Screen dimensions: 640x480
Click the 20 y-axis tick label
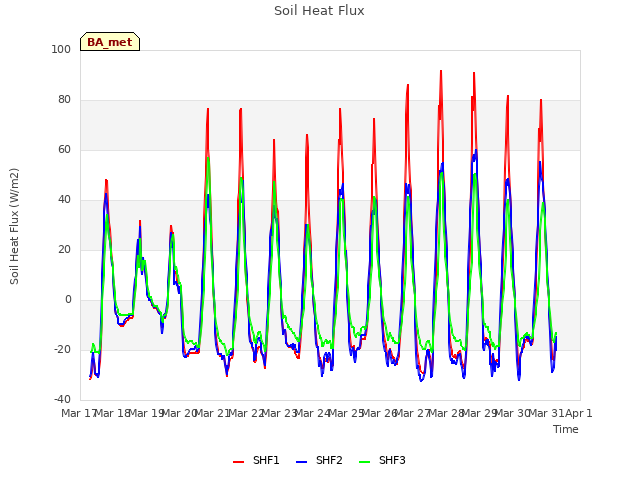(64, 249)
